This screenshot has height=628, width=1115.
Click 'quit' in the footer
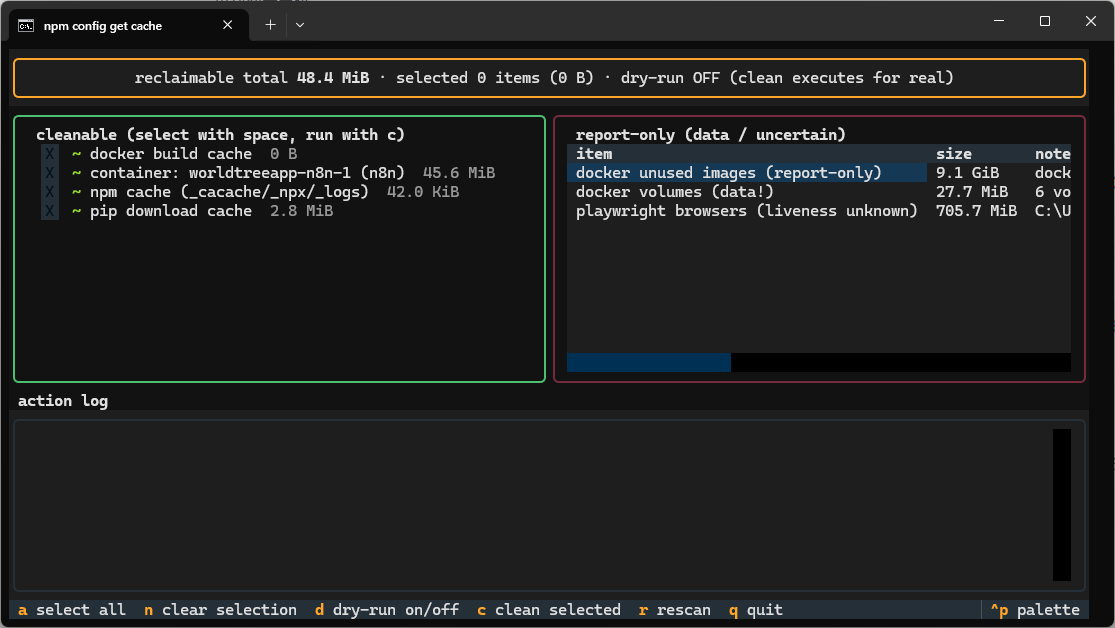click(756, 610)
